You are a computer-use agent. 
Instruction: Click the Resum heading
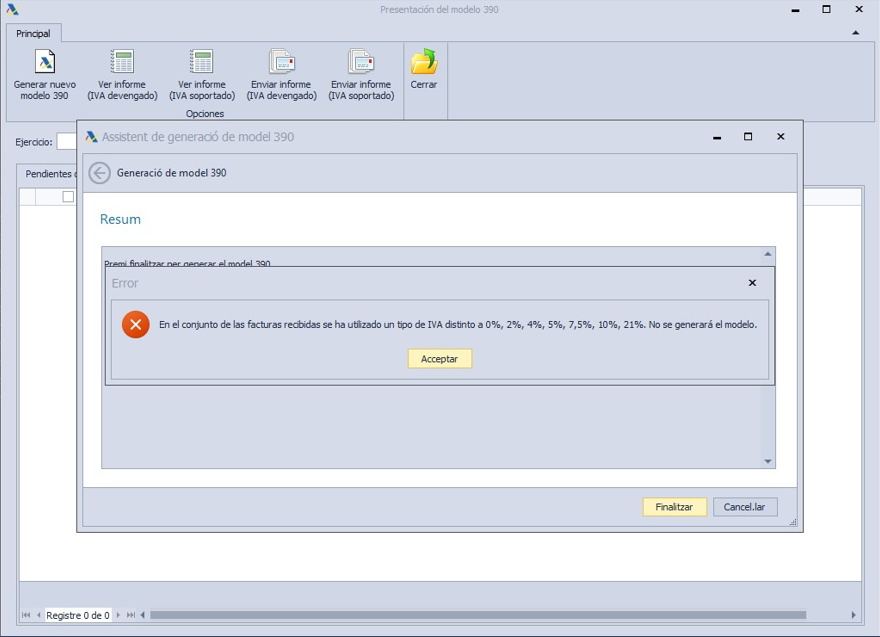[x=120, y=219]
